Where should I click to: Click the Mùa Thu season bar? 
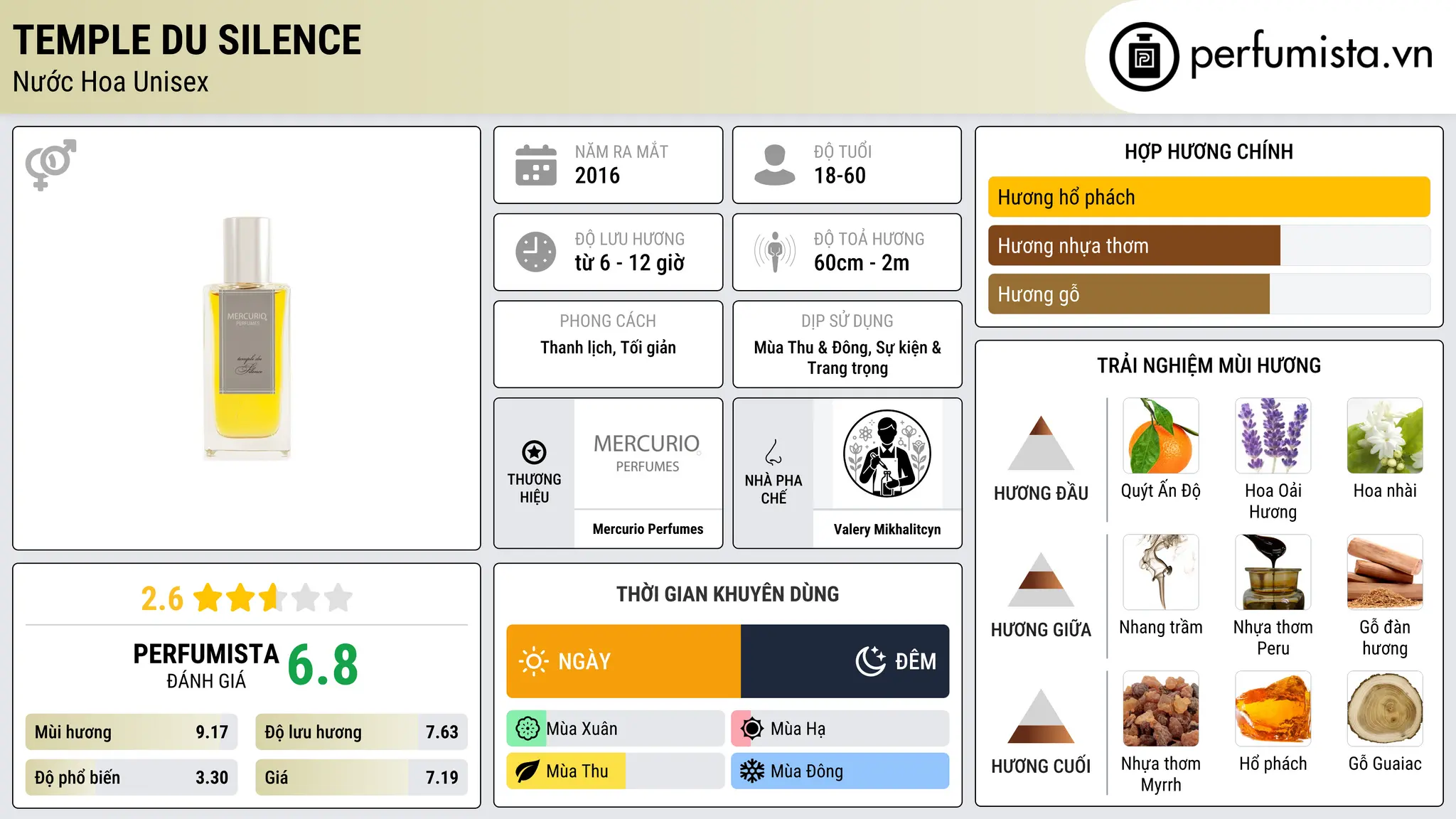pos(616,771)
